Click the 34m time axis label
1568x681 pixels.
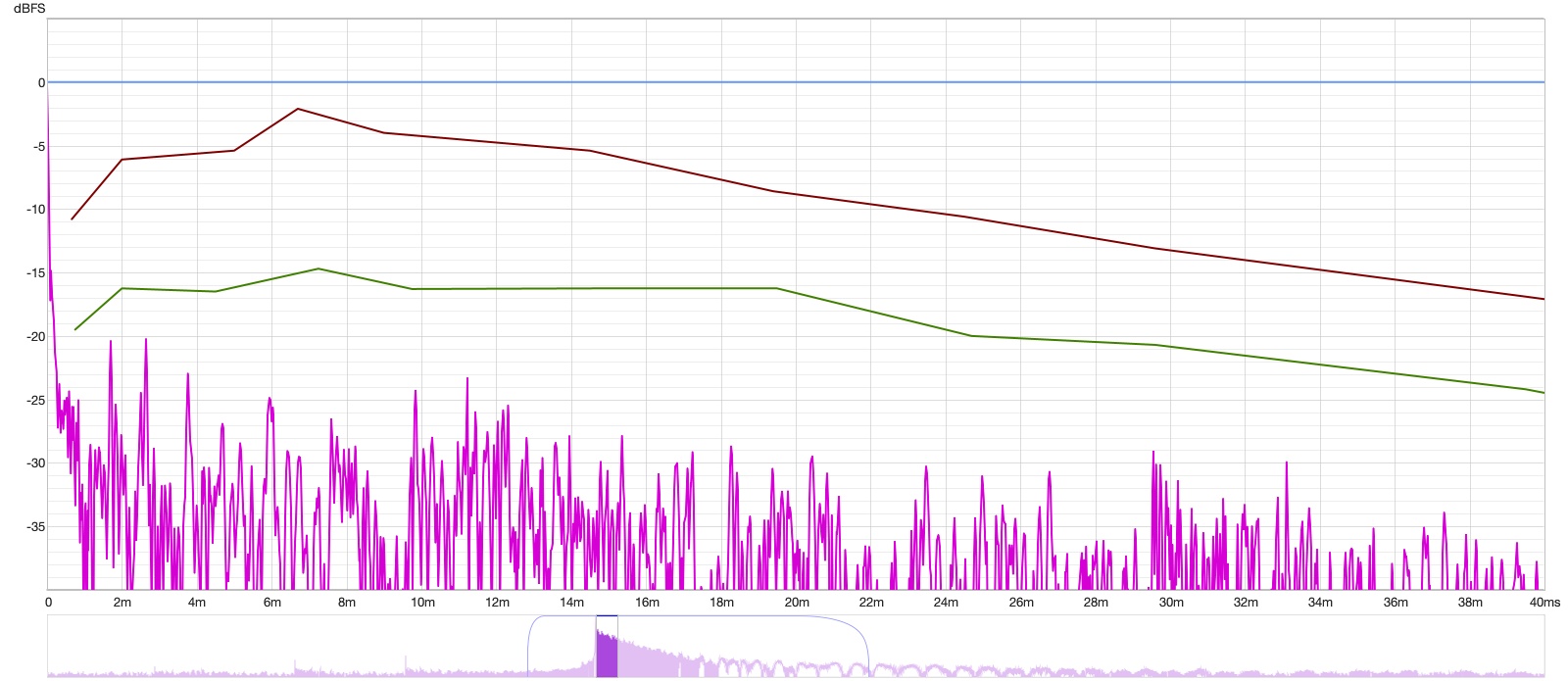coord(1320,602)
